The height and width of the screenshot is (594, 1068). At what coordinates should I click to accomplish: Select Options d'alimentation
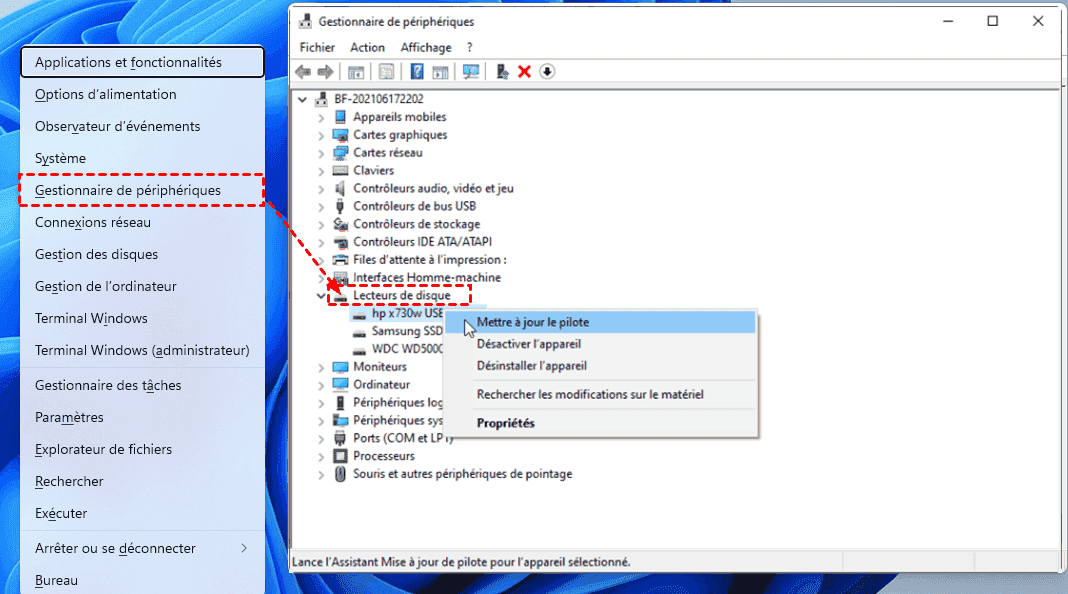[142, 94]
